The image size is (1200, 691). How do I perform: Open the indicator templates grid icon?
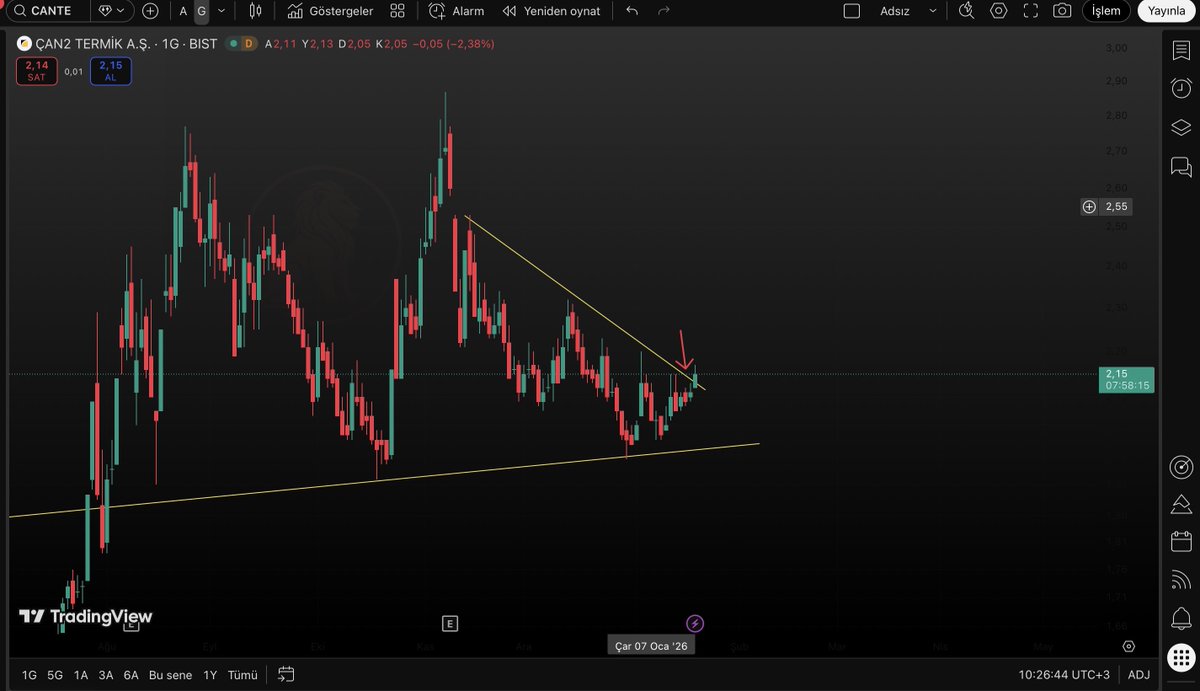pos(398,11)
